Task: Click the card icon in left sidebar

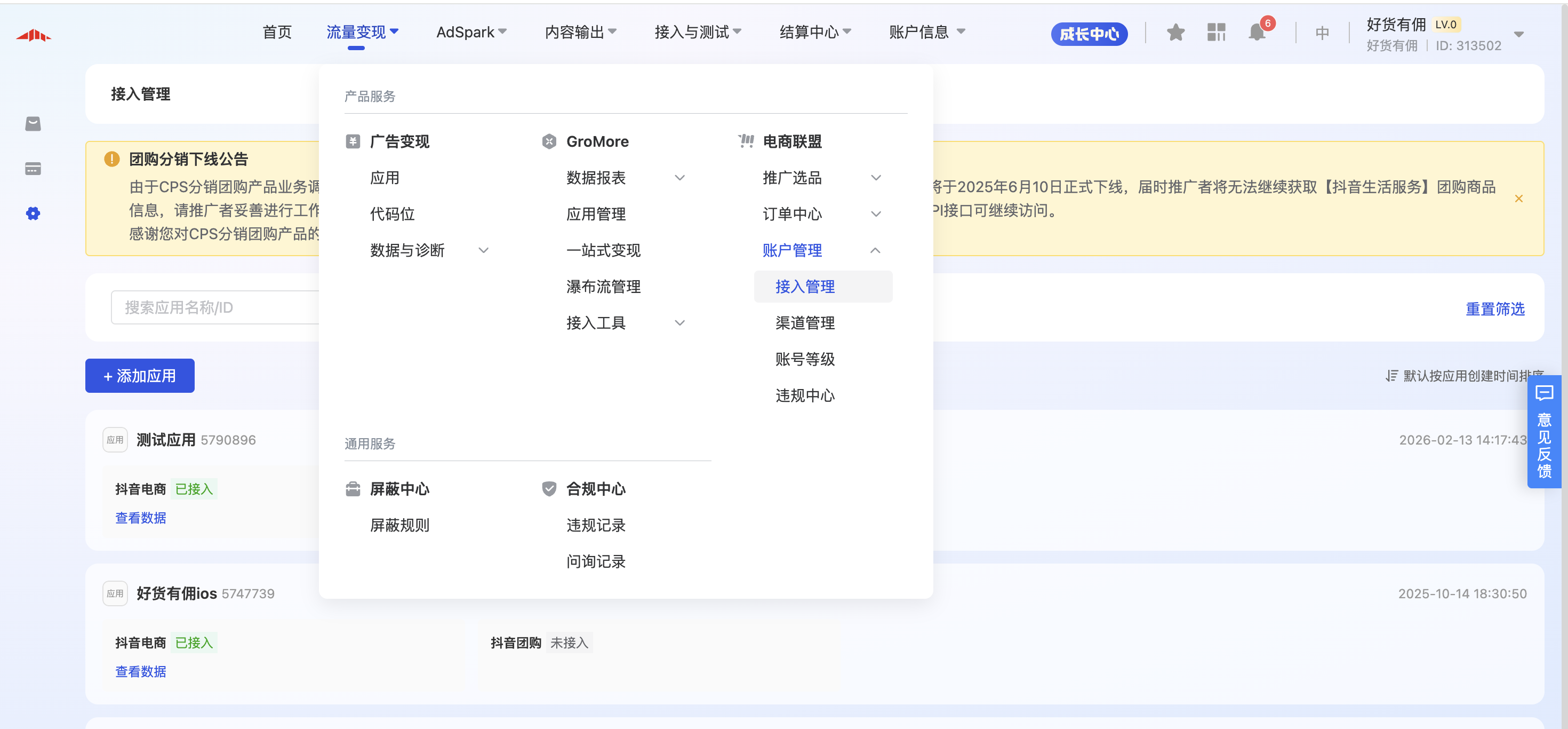Action: [x=33, y=169]
